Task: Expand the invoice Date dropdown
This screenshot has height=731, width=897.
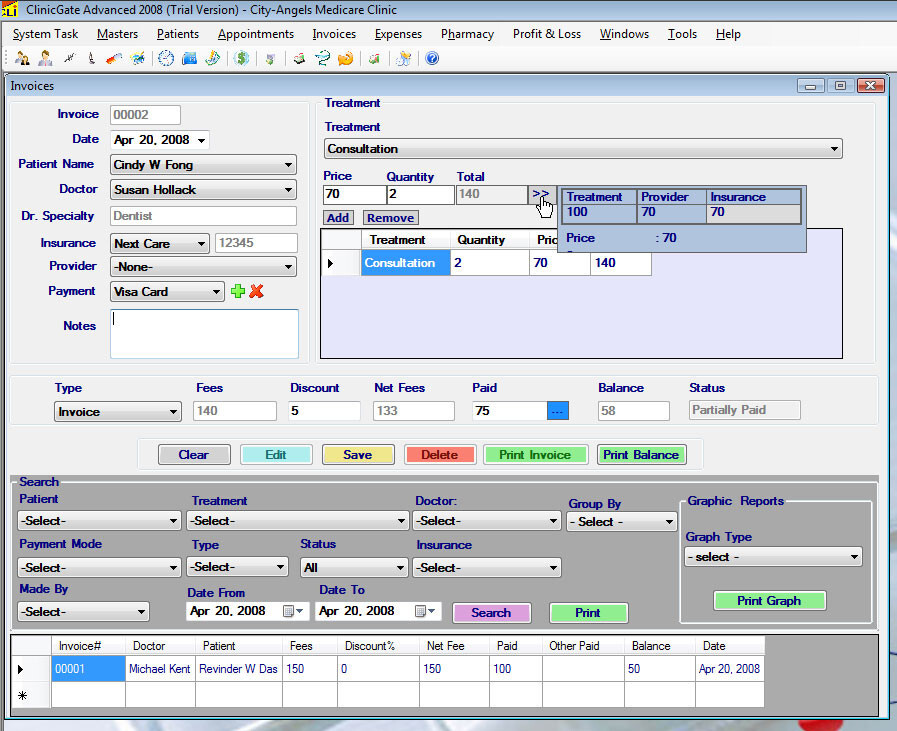Action: [201, 140]
